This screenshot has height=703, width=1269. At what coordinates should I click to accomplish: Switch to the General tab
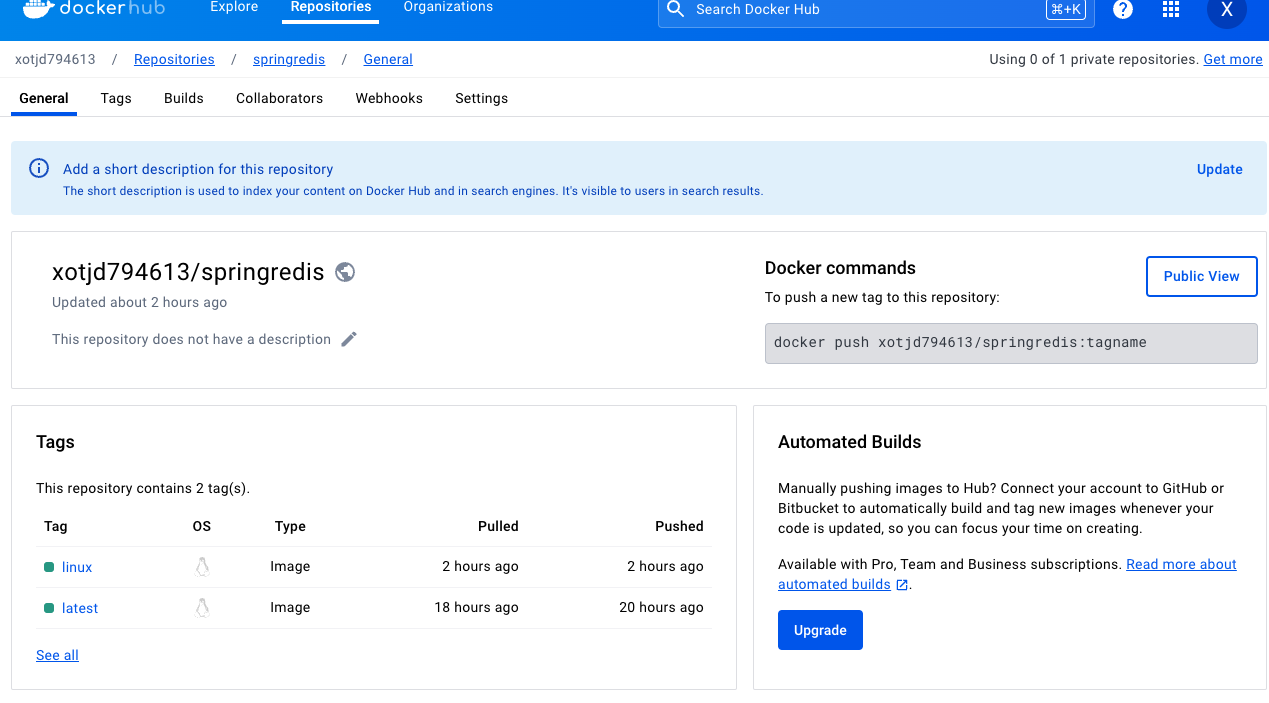pyautogui.click(x=44, y=98)
